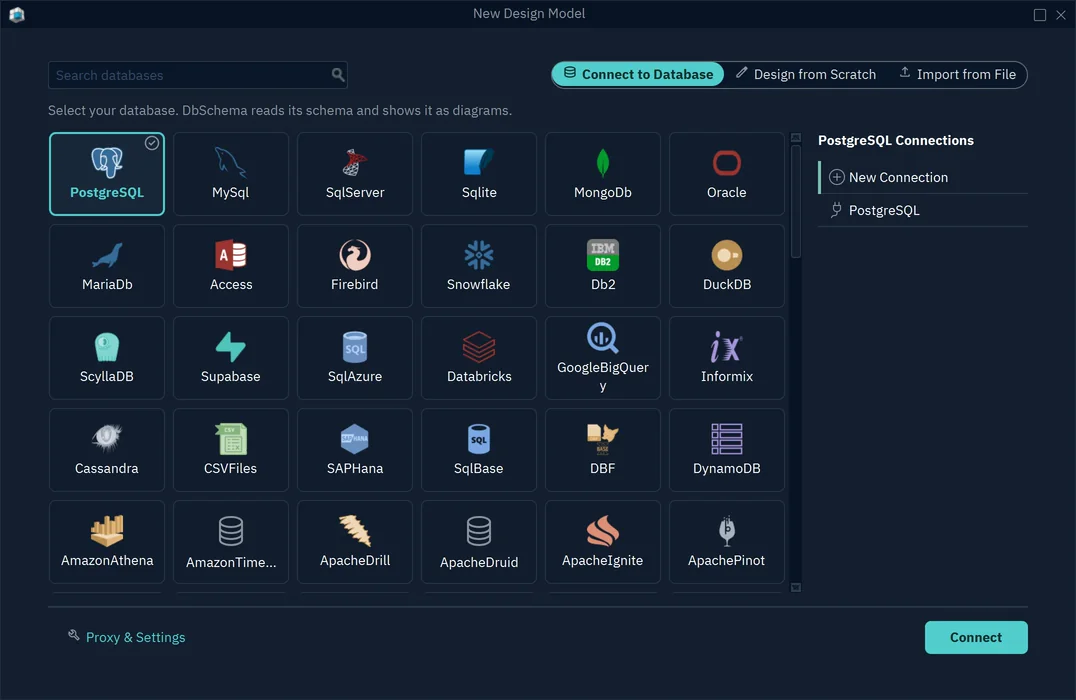Image resolution: width=1076 pixels, height=700 pixels.
Task: Pick the ApacheDruid database tile
Action: point(479,541)
